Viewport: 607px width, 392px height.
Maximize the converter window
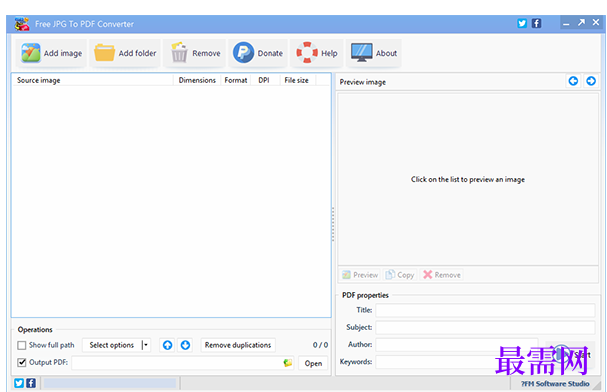click(581, 23)
